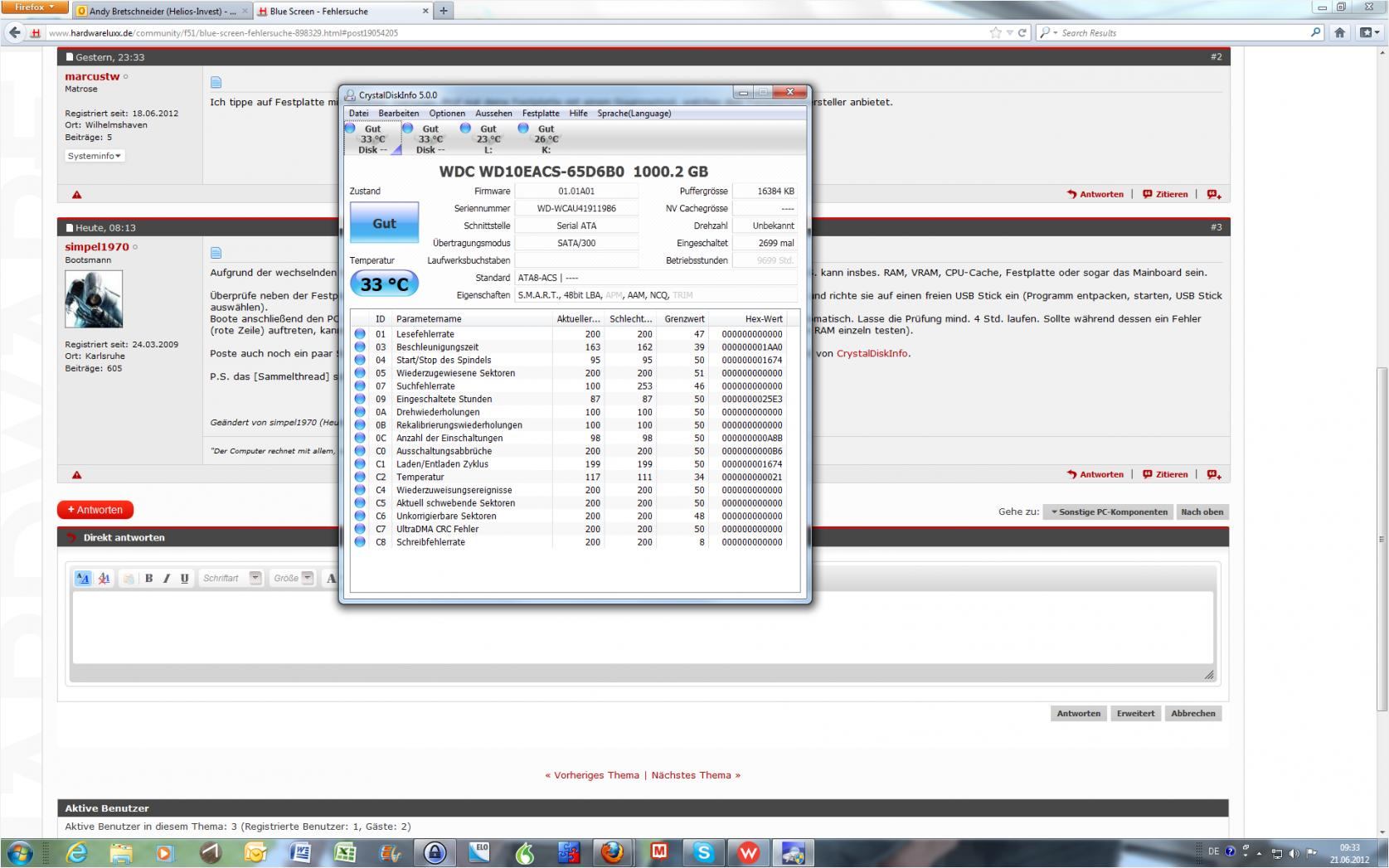Click inside the quick reply text area
The image size is (1389, 868).
[643, 628]
